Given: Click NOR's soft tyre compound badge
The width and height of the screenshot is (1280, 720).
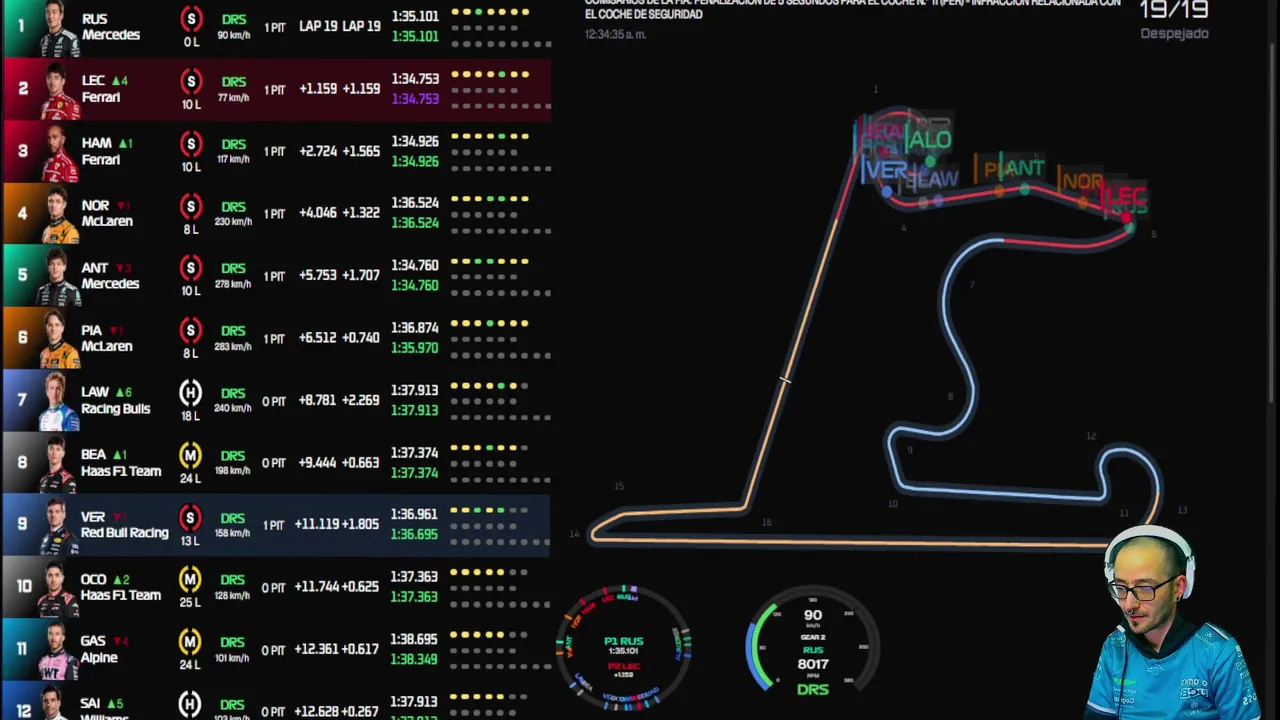Looking at the screenshot, I should tap(190, 206).
